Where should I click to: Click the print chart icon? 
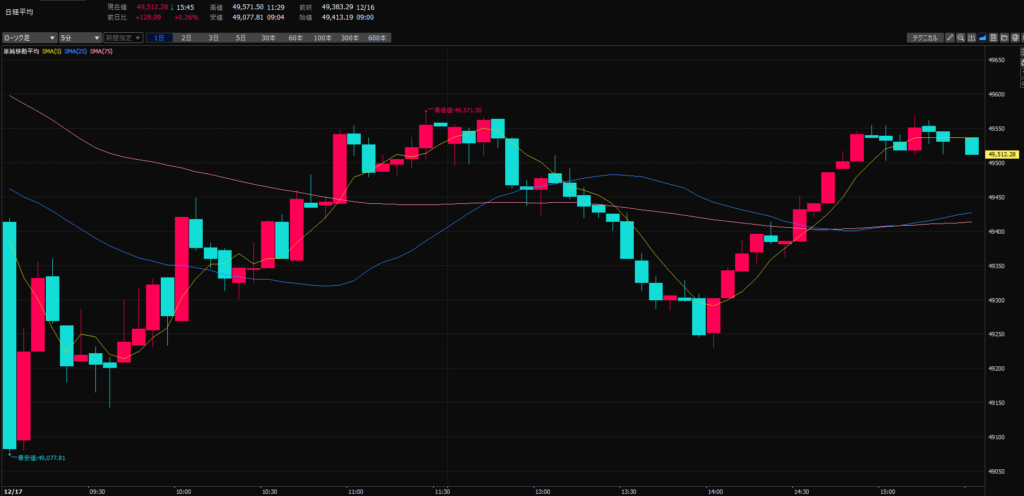[1016, 37]
